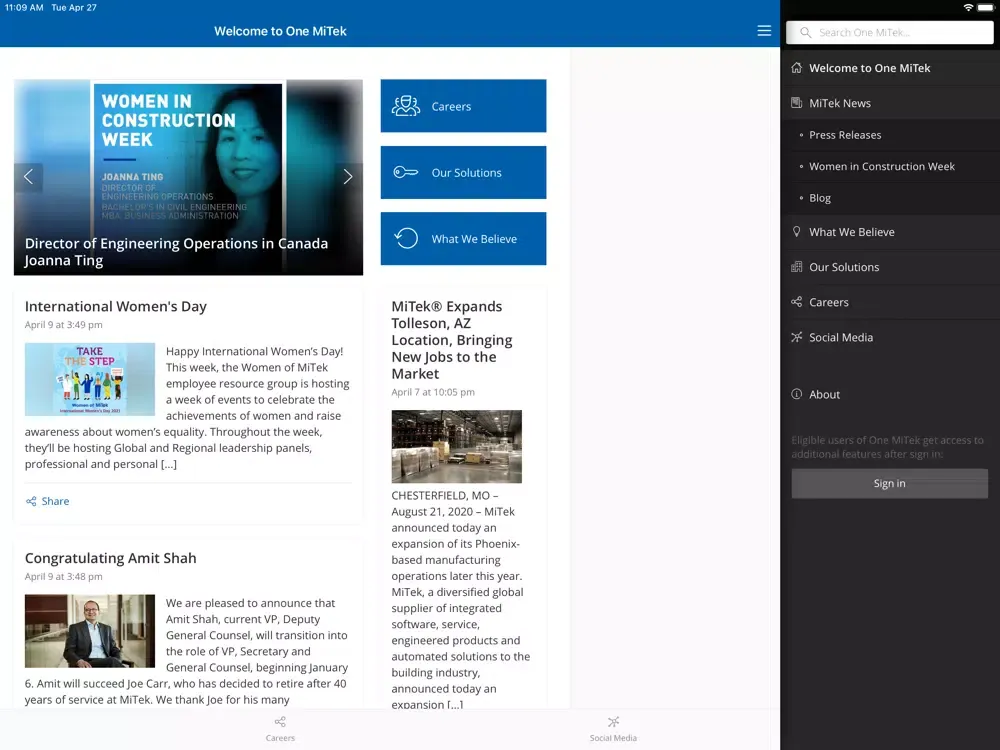Tap the blue What We Believe tile label
1000x750 pixels.
pos(474,239)
